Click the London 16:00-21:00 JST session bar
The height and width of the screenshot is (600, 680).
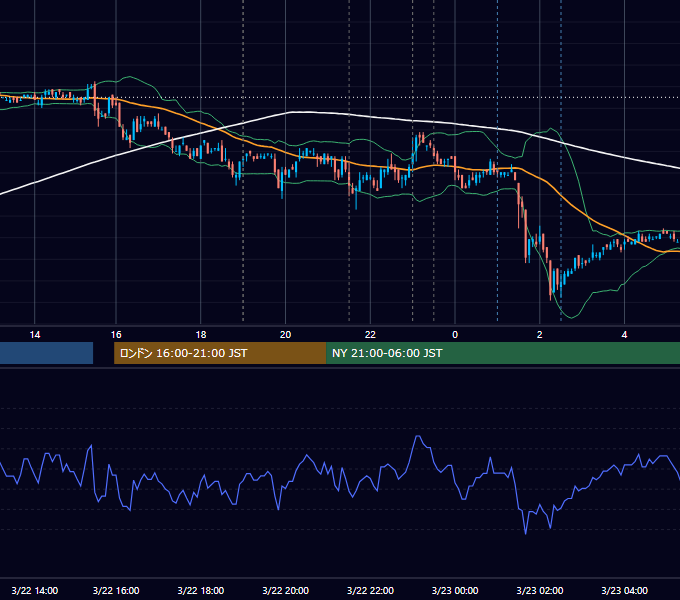tap(220, 353)
